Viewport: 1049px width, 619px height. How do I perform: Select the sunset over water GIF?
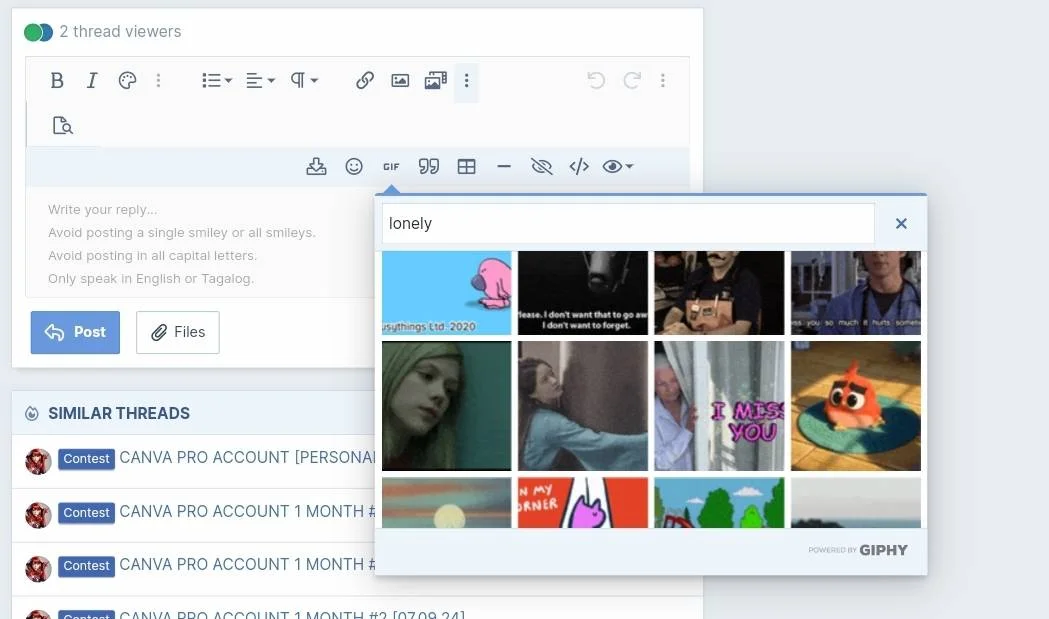coord(446,503)
